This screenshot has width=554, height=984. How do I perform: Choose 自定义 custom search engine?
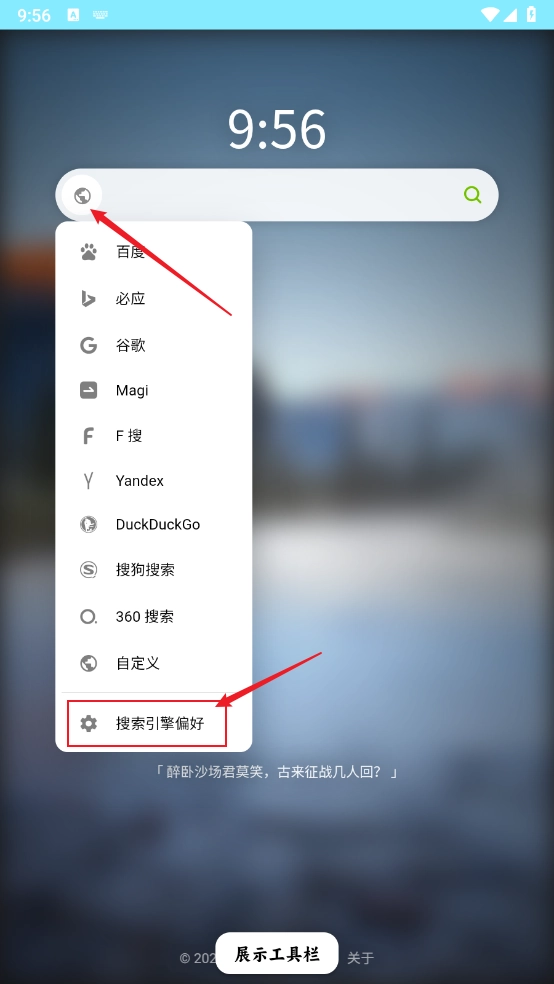[154, 663]
